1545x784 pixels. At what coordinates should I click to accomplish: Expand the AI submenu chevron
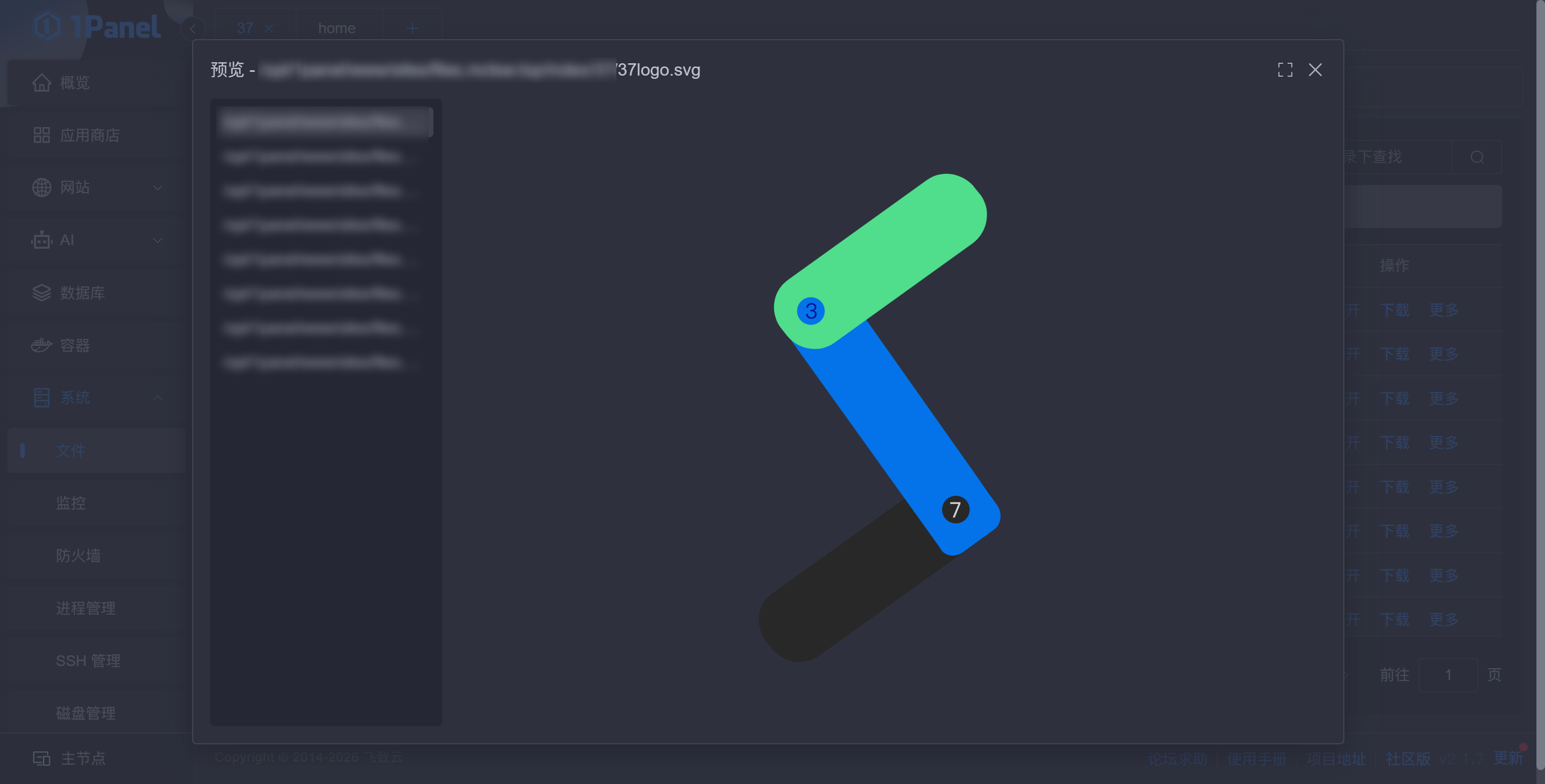click(x=158, y=240)
